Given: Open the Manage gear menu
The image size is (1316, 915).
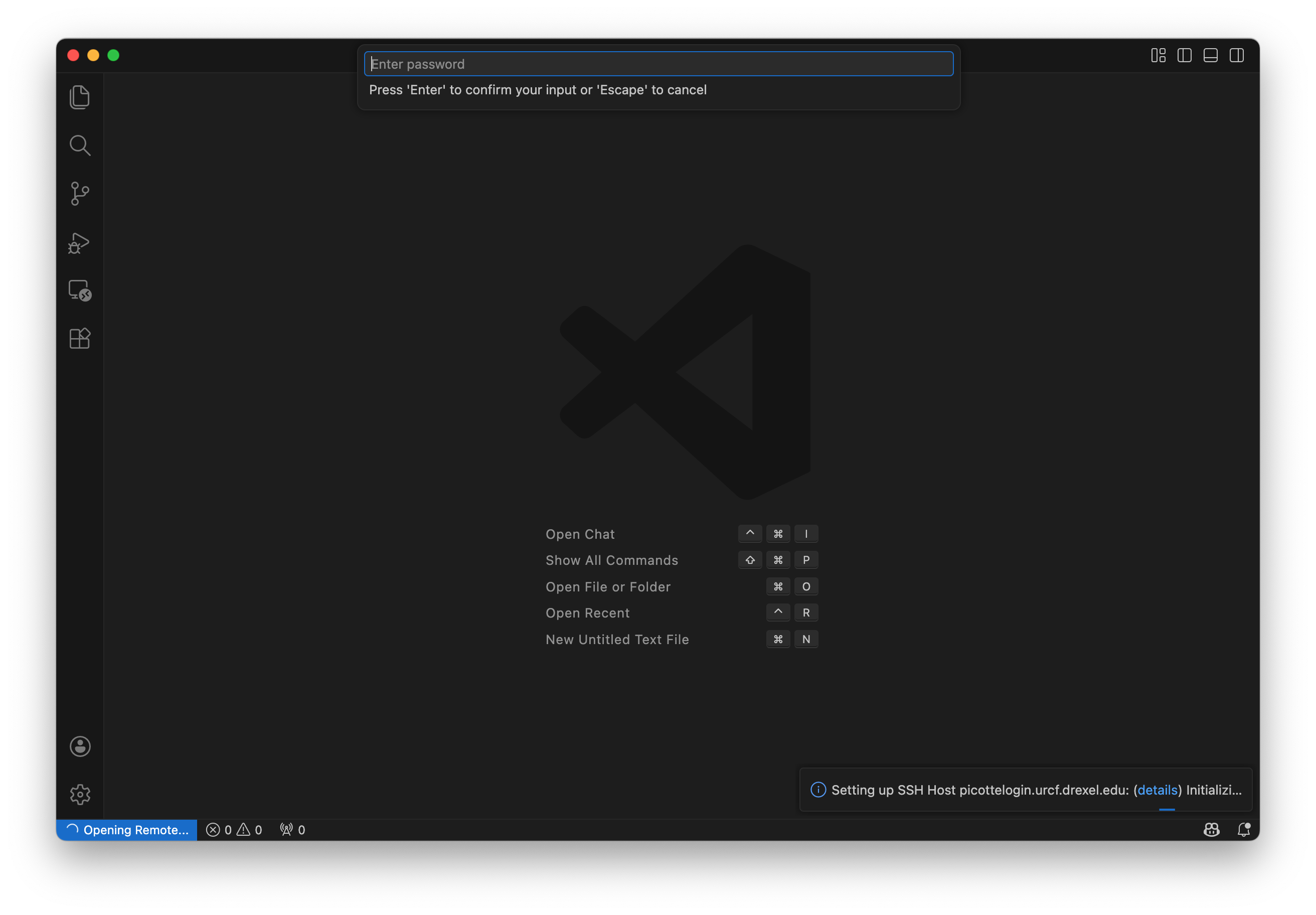Looking at the screenshot, I should (80, 795).
